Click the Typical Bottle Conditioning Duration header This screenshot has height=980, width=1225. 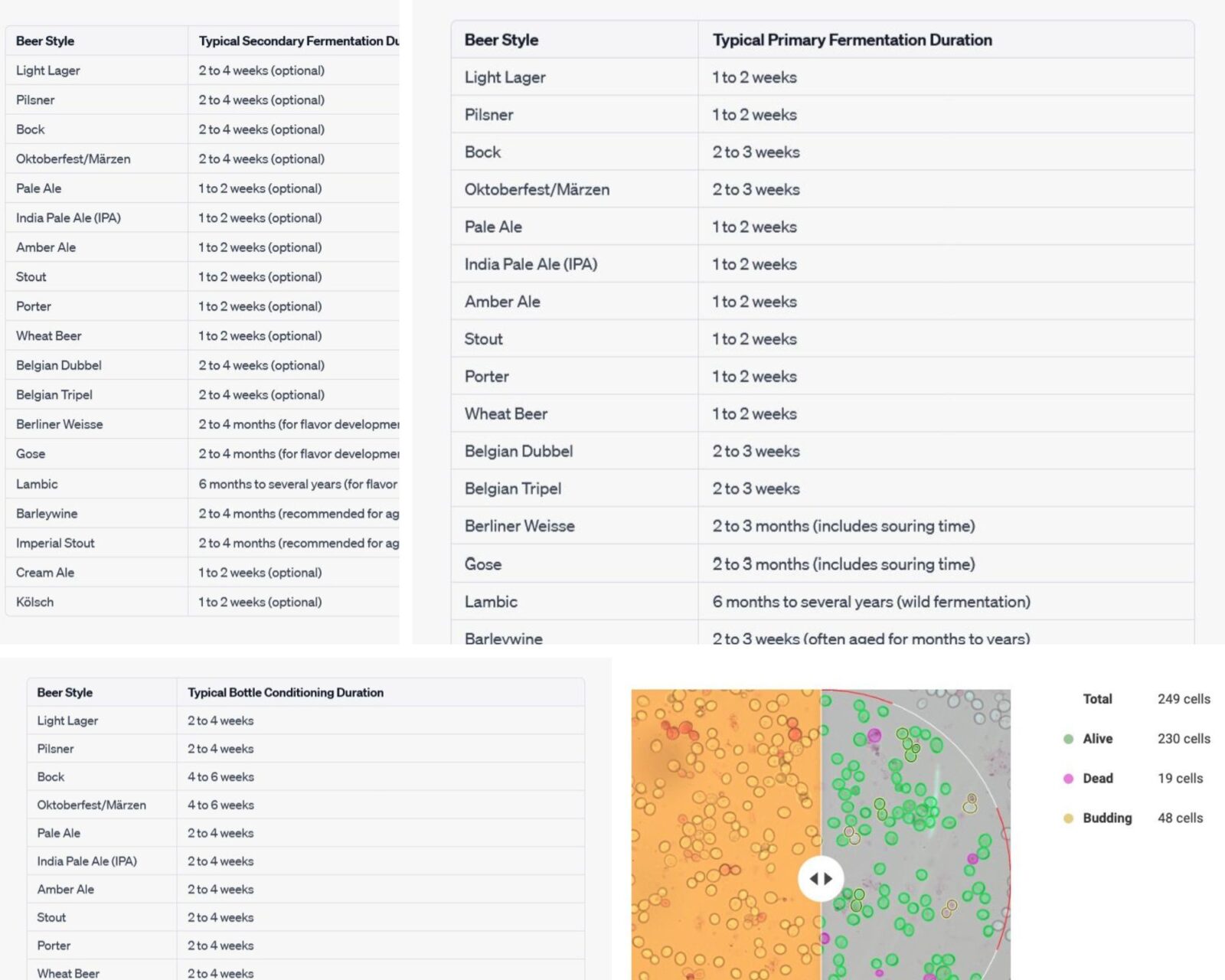pos(286,692)
